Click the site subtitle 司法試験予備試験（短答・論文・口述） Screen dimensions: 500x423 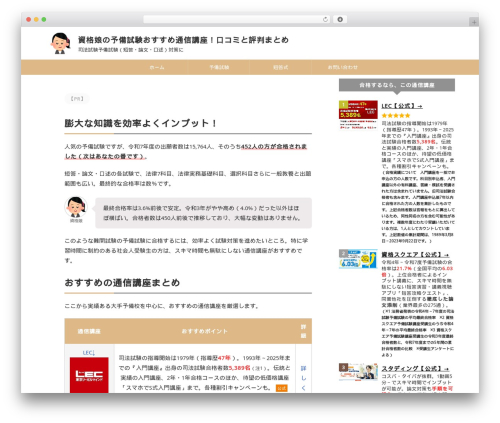click(131, 50)
